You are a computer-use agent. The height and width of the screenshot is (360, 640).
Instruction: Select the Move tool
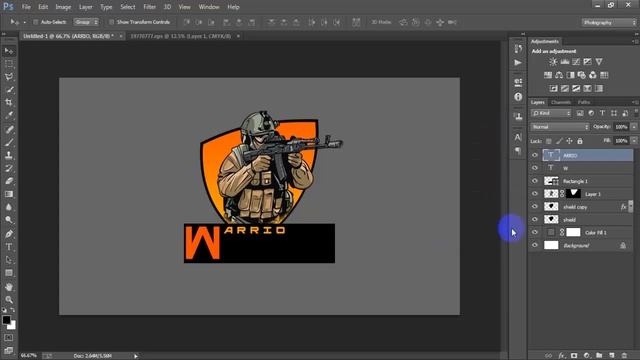[x=9, y=51]
